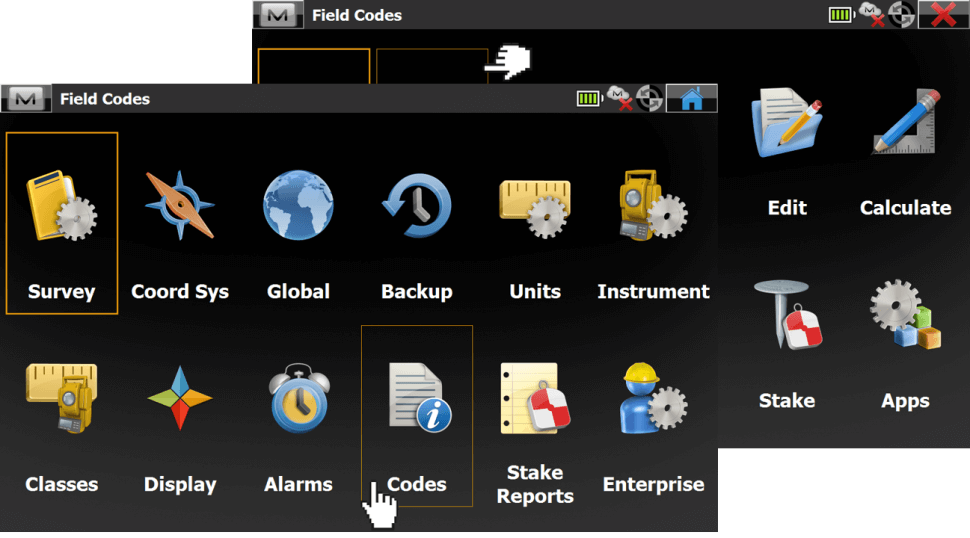This screenshot has height=538, width=970.
Task: Open the Backup clock icon
Action: click(417, 205)
